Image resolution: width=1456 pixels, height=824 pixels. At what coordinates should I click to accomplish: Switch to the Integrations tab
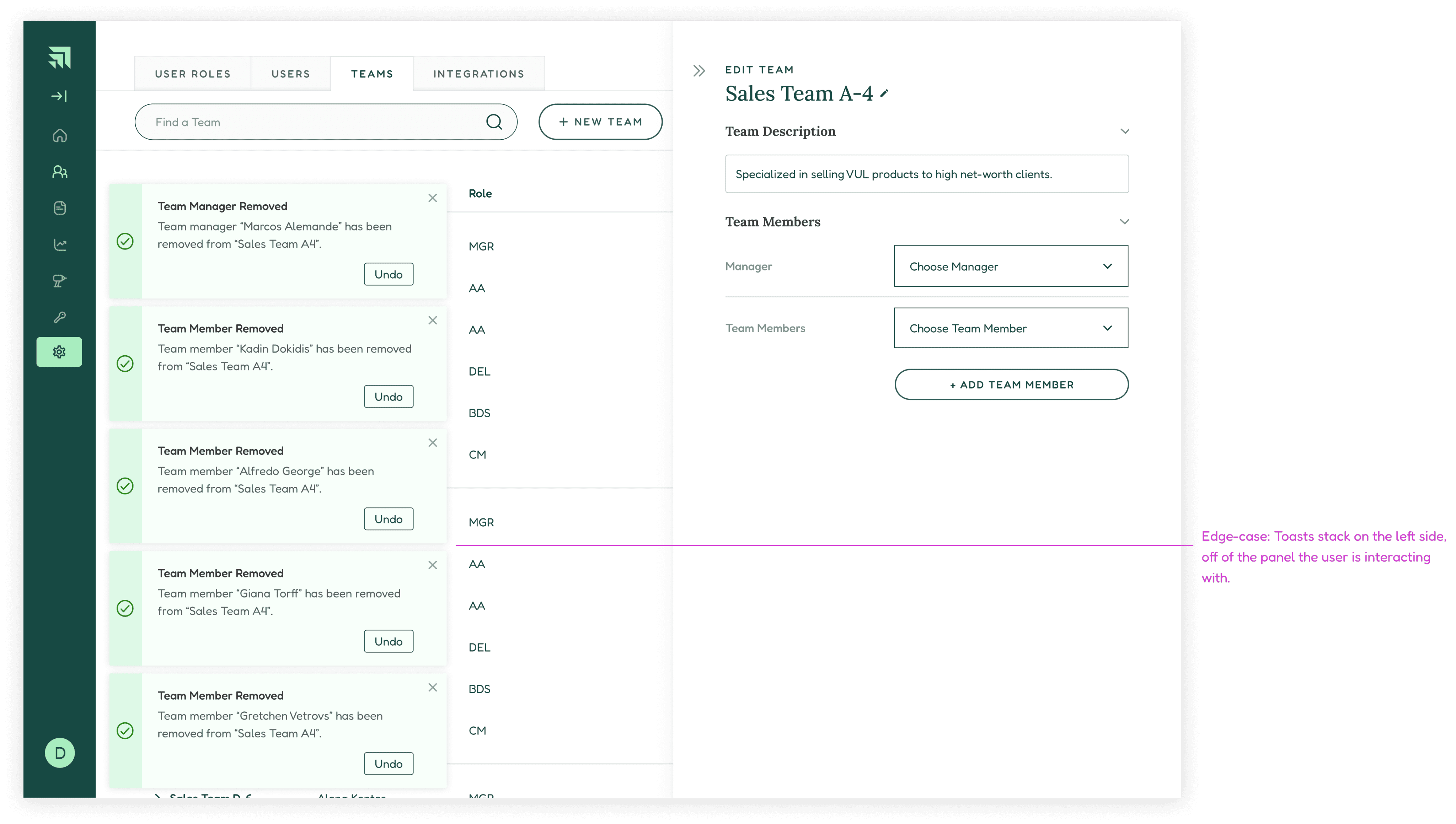tap(478, 74)
